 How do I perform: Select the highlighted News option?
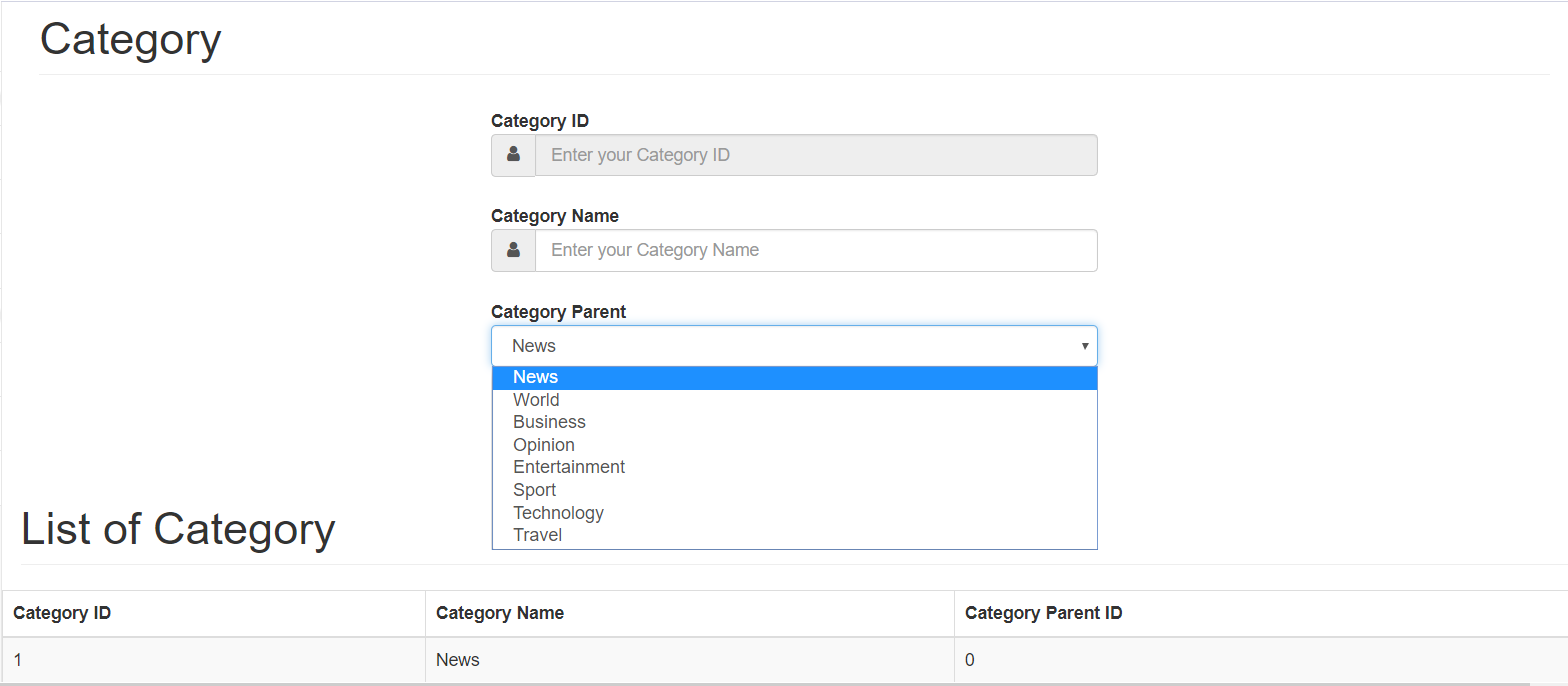536,377
